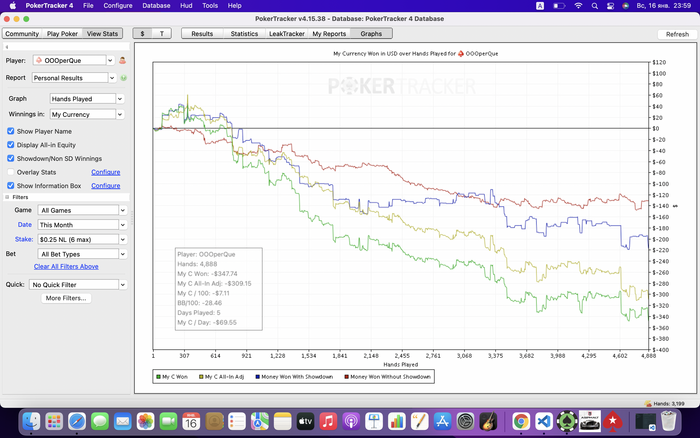
Task: Open App Store from the dock
Action: click(x=442, y=421)
